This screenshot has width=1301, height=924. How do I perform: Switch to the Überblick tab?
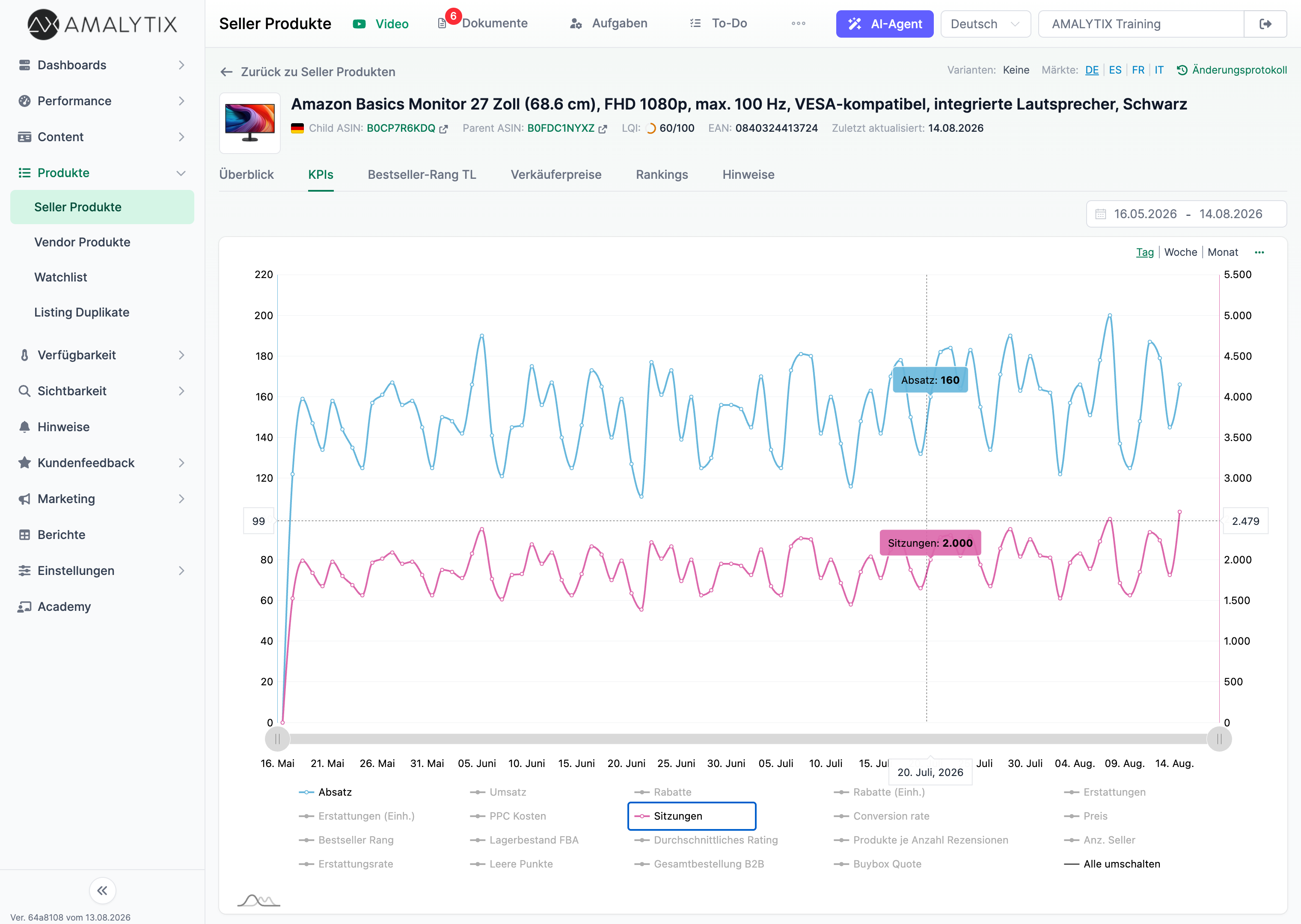click(x=247, y=175)
